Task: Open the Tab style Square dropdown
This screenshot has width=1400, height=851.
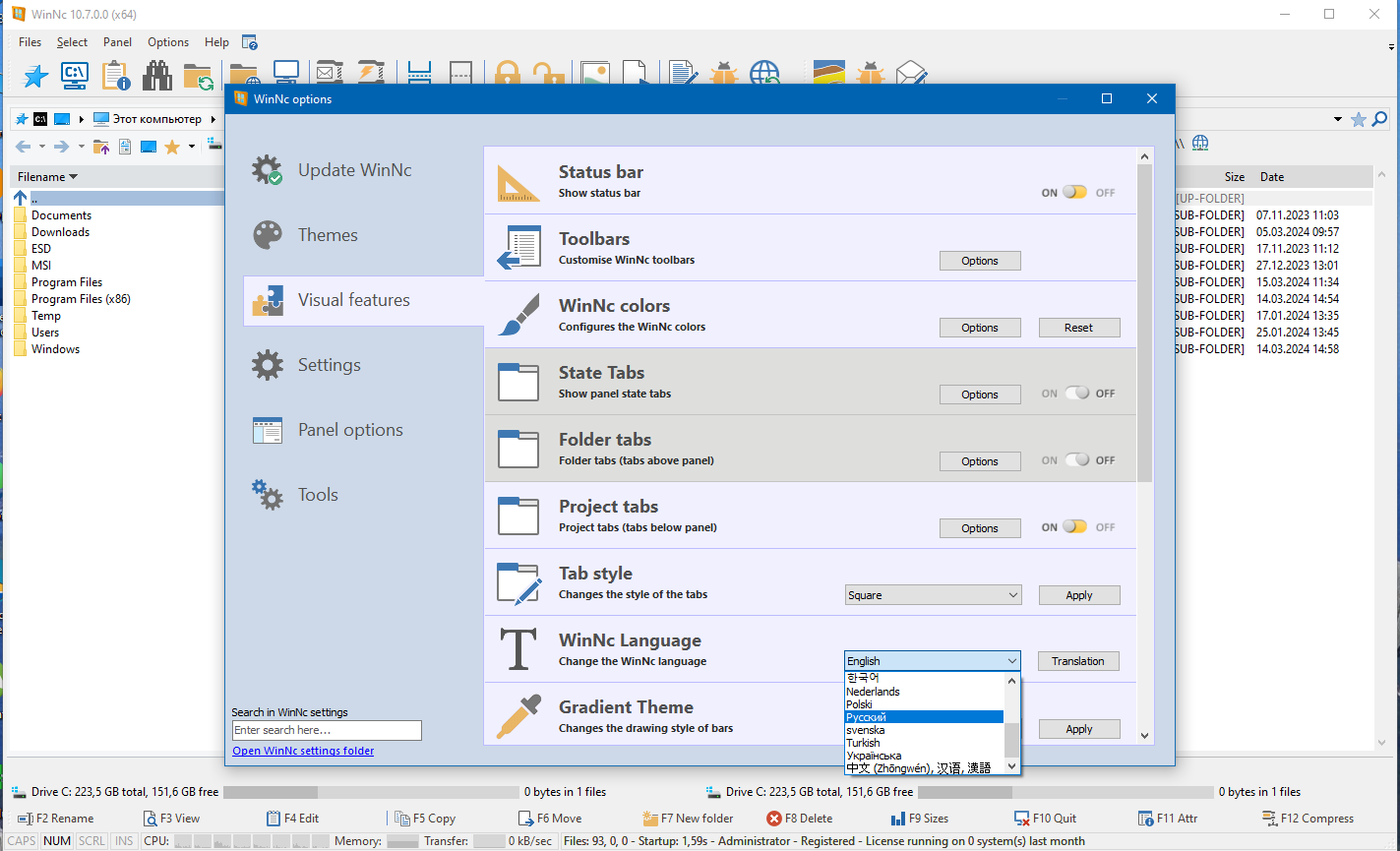Action: pyautogui.click(x=933, y=595)
